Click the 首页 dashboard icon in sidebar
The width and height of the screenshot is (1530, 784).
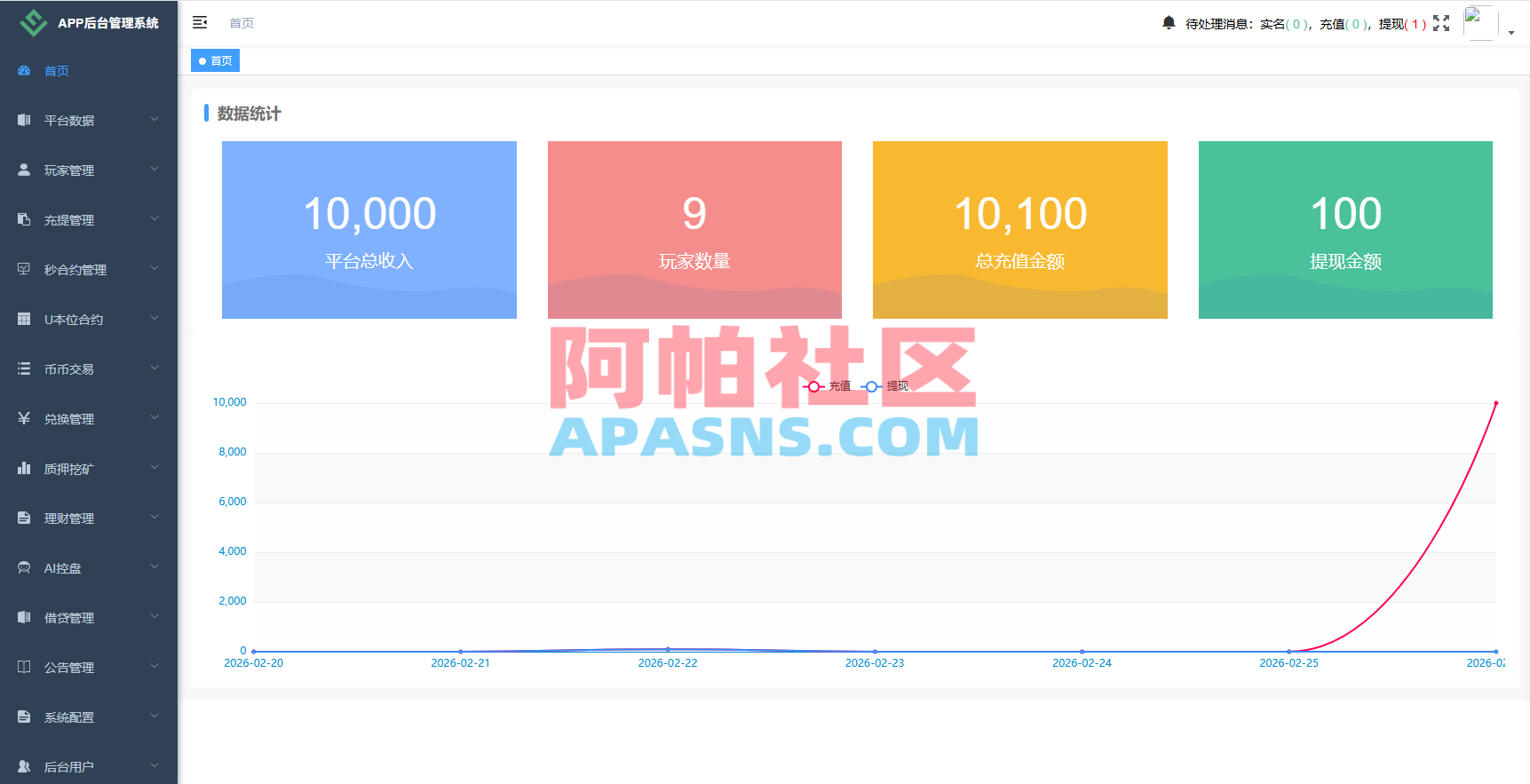pos(24,71)
